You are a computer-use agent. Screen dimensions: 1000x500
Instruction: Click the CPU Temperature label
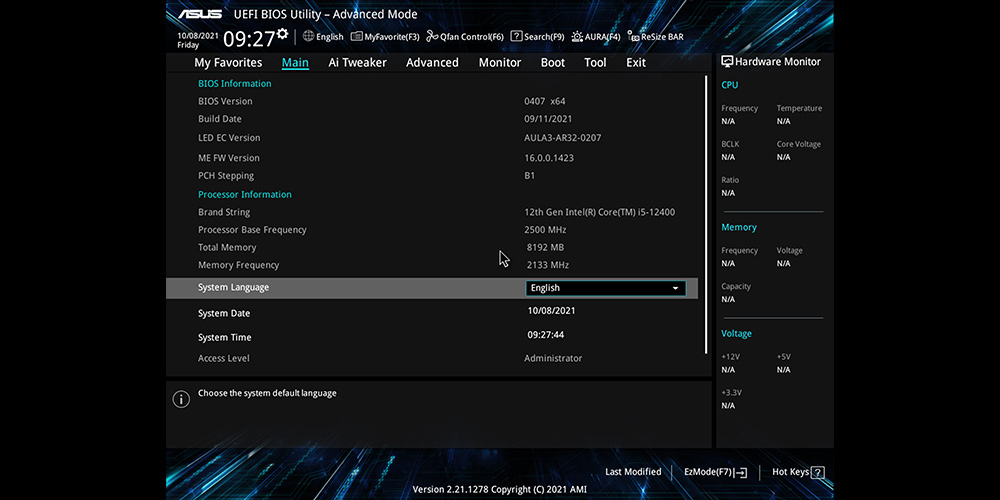[799, 108]
